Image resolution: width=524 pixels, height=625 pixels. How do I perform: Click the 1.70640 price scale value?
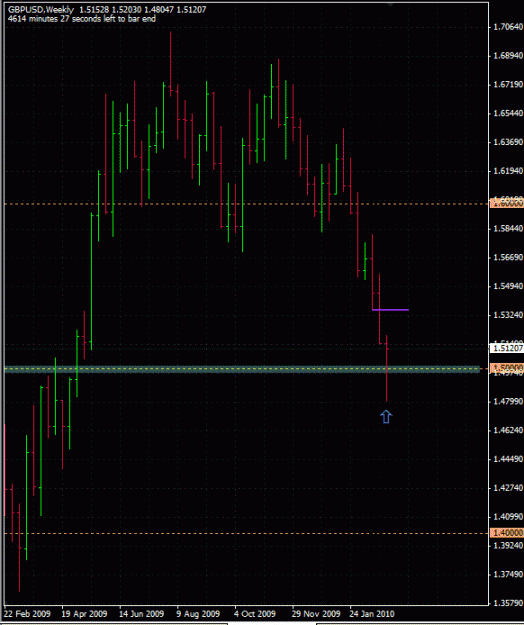click(x=508, y=27)
